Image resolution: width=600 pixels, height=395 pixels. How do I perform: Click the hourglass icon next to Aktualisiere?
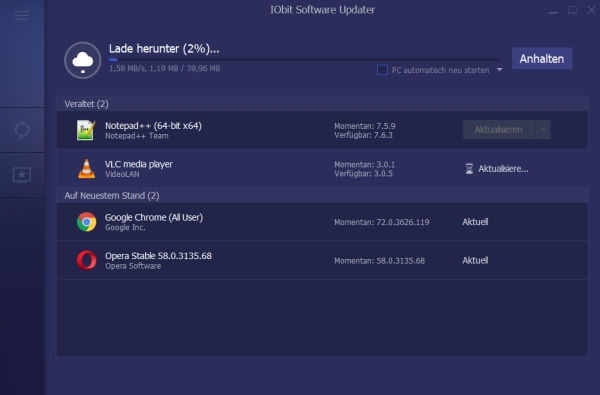469,169
